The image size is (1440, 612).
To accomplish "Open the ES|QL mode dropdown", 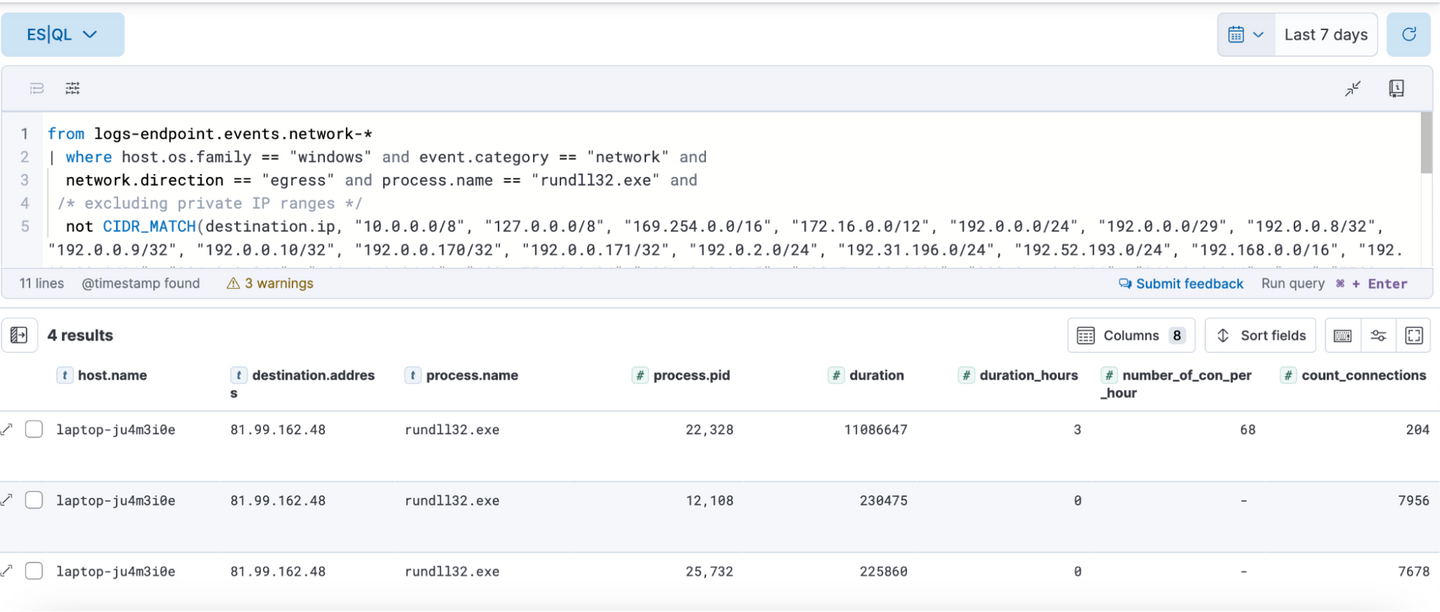I will tap(62, 35).
